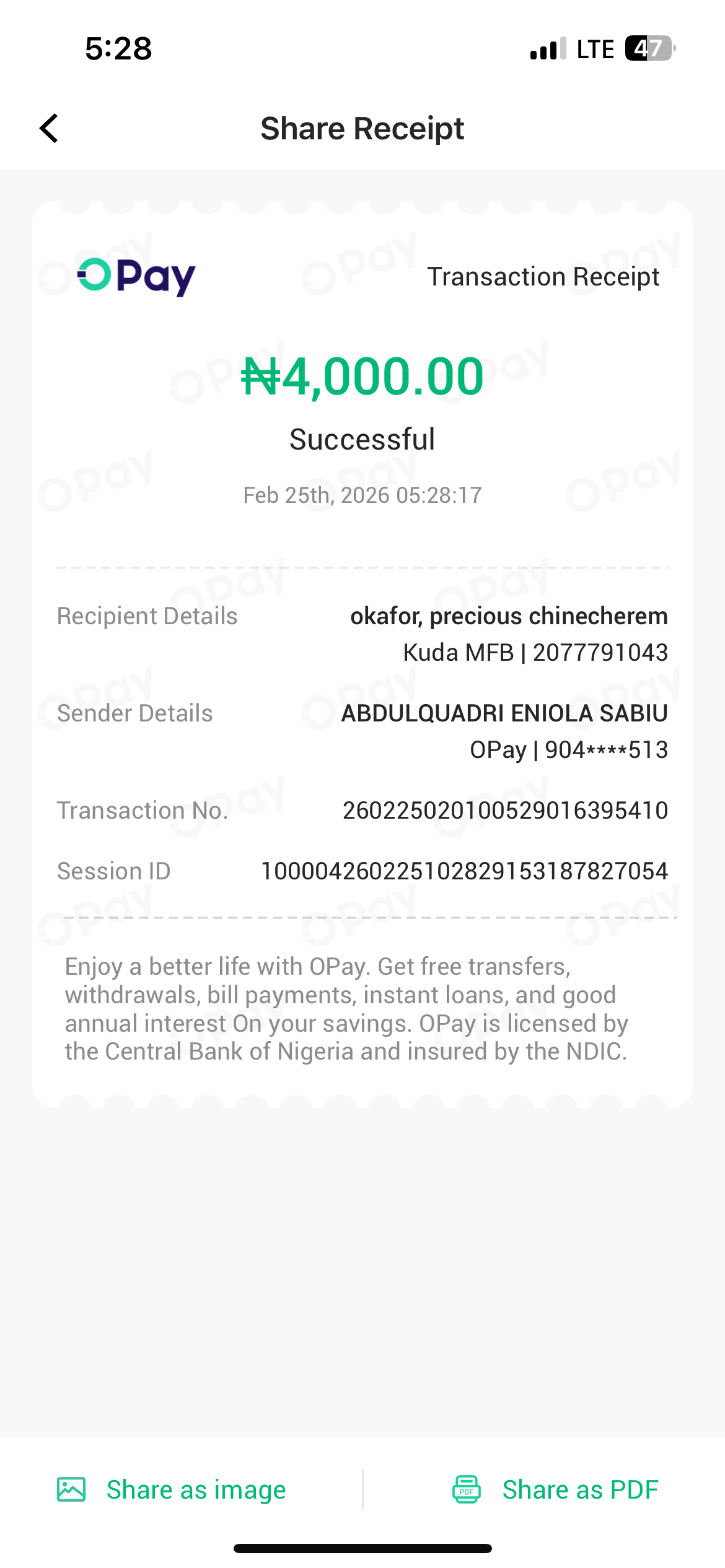Screen dimensions: 725x1568
Task: Tap the Transaction No. number value
Action: 505,810
